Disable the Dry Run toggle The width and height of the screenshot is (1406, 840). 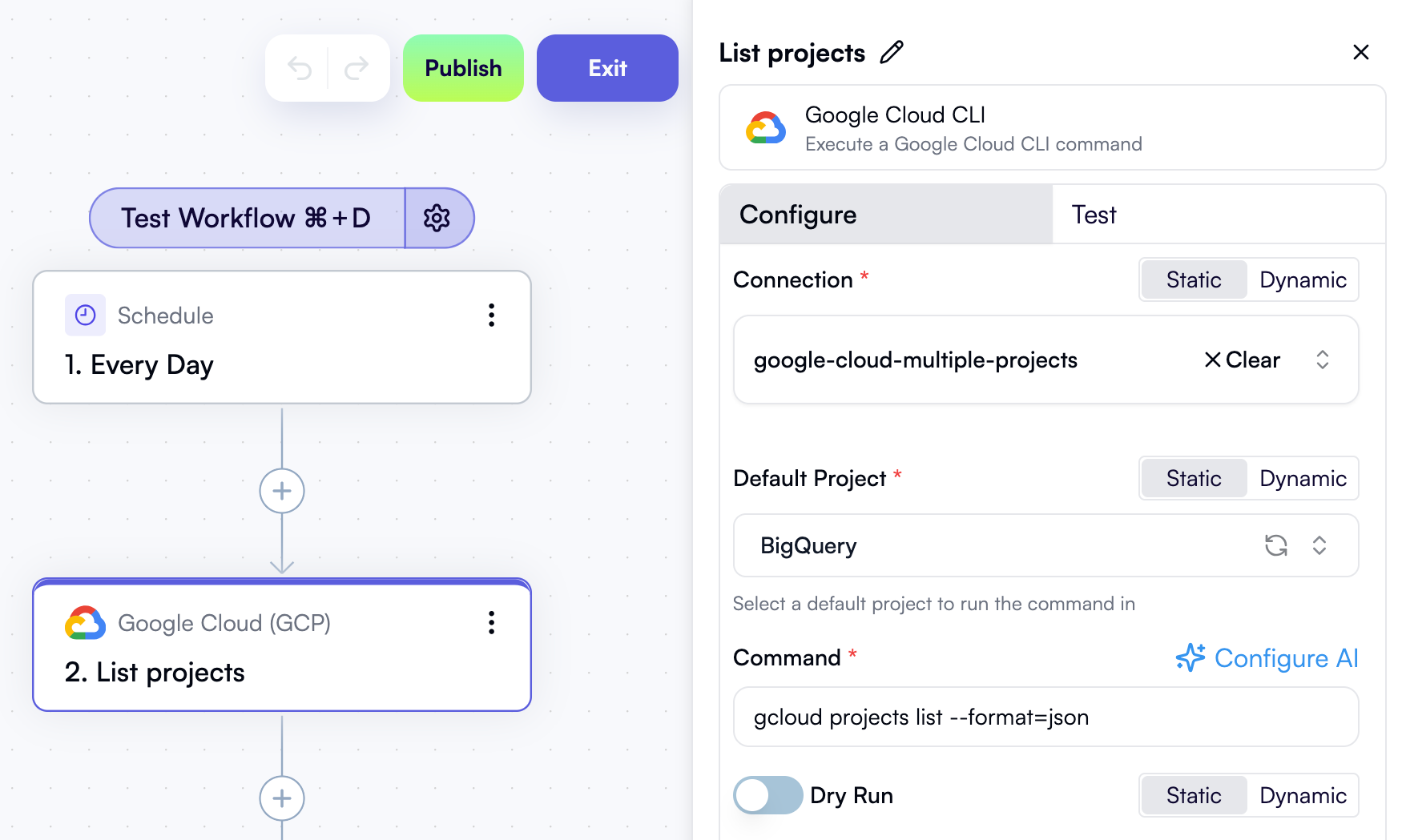tap(767, 795)
